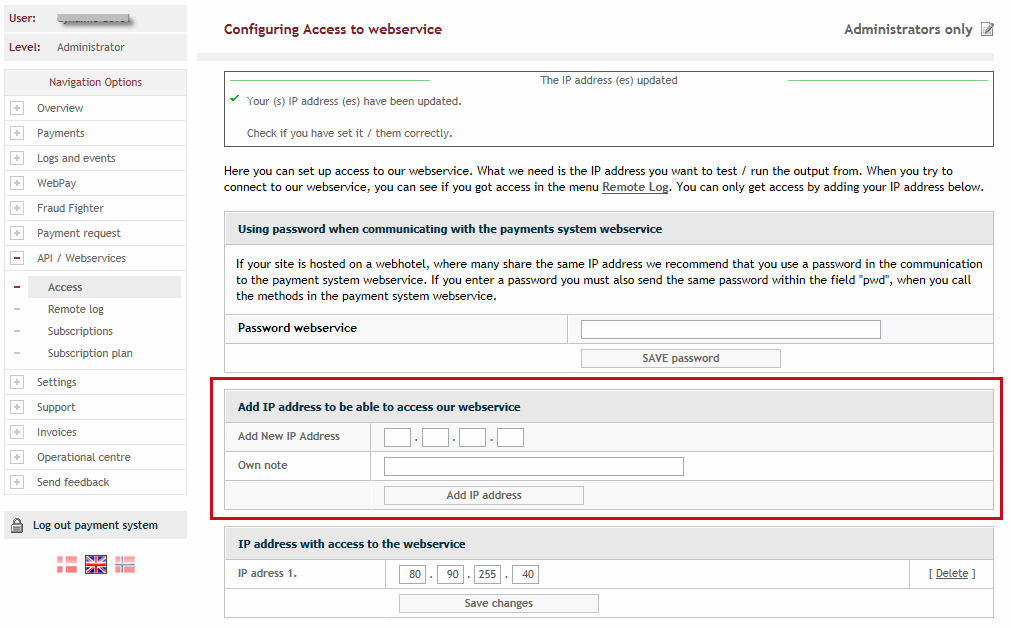
Task: Open the Subscription plan submenu item
Action: (90, 353)
